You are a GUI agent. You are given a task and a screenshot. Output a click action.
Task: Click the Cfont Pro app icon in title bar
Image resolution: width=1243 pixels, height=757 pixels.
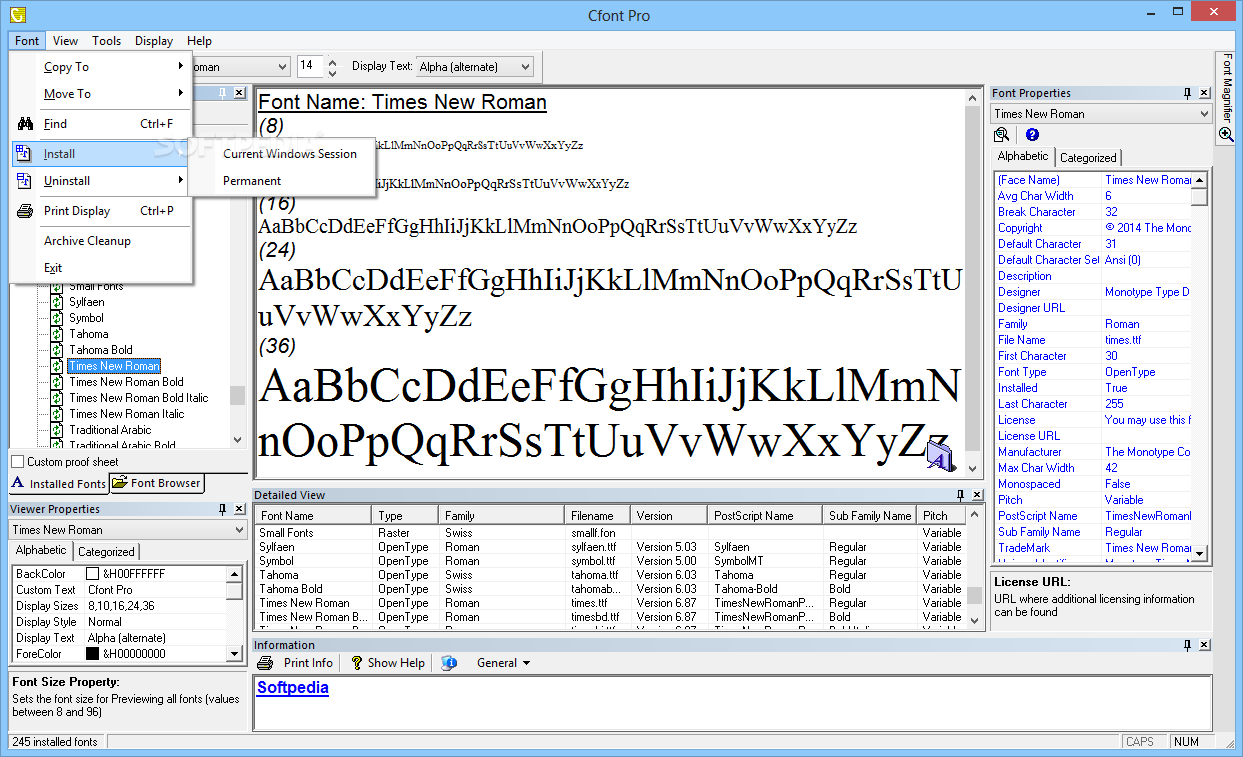[16, 14]
